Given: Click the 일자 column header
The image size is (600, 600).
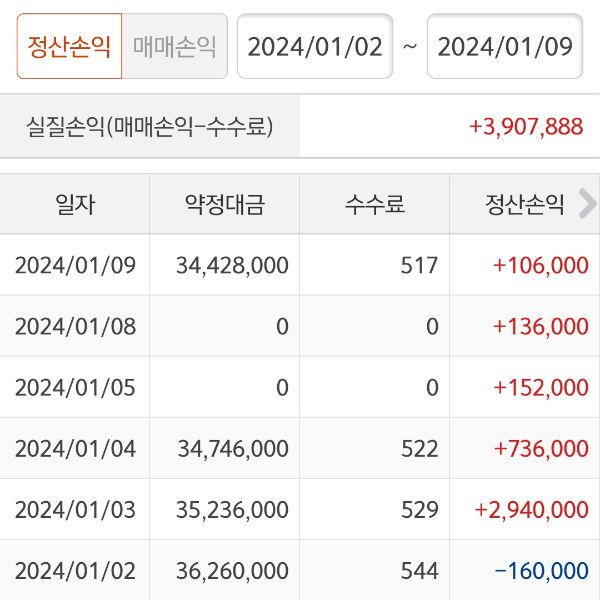Looking at the screenshot, I should click(75, 205).
